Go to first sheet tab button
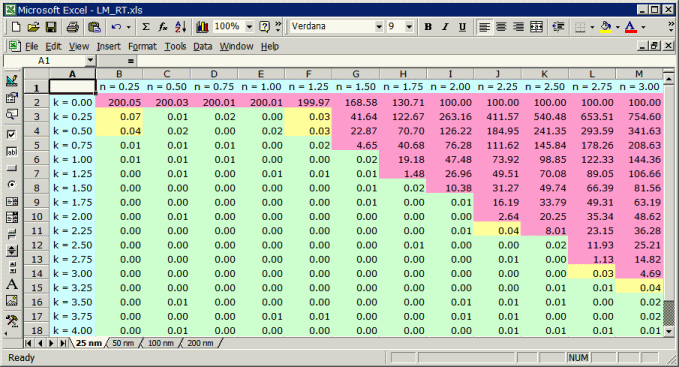The height and width of the screenshot is (367, 679). point(29,343)
